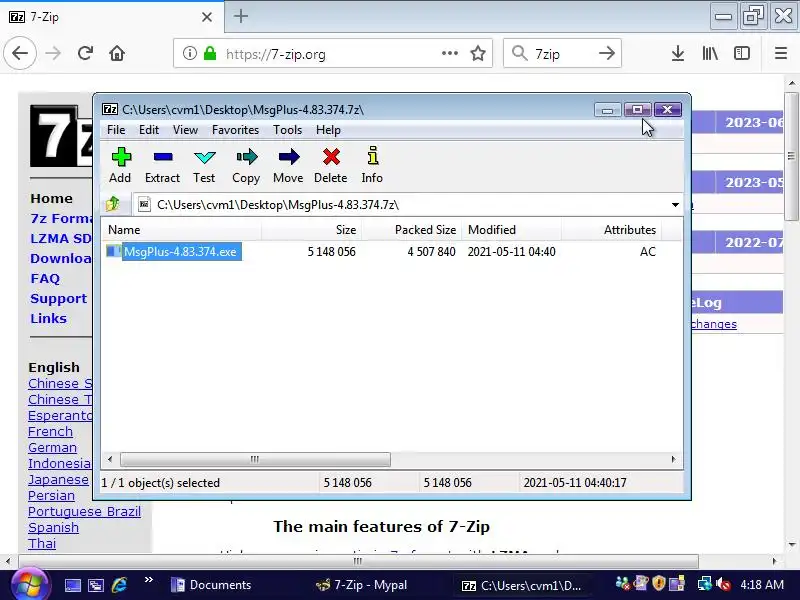The height and width of the screenshot is (600, 800).
Task: Click the Windows Start orb
Action: click(29, 585)
